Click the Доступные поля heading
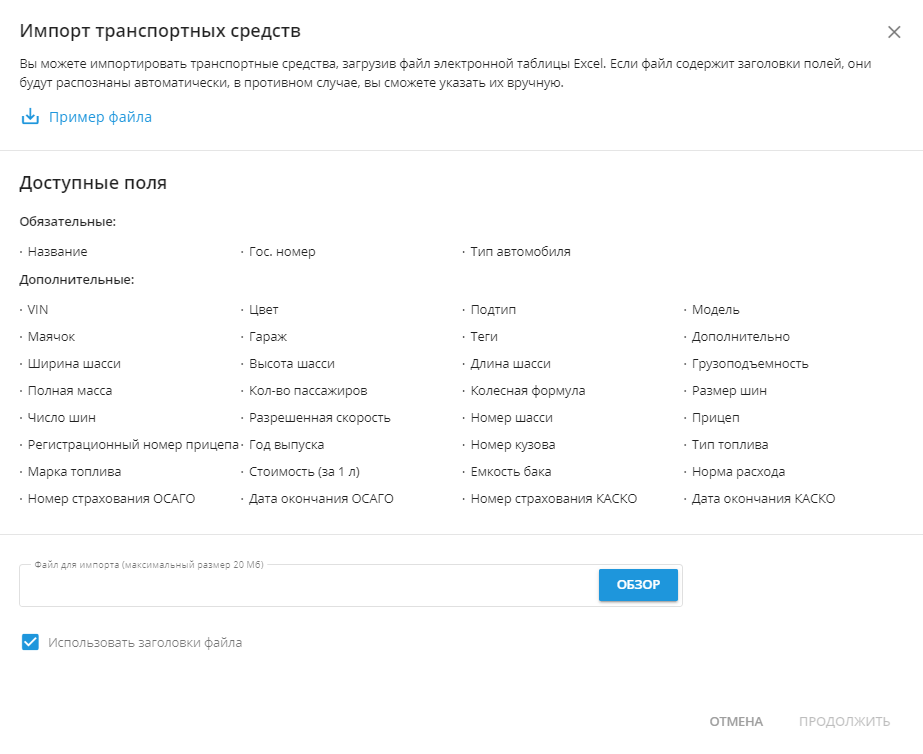This screenshot has width=923, height=754. (93, 183)
